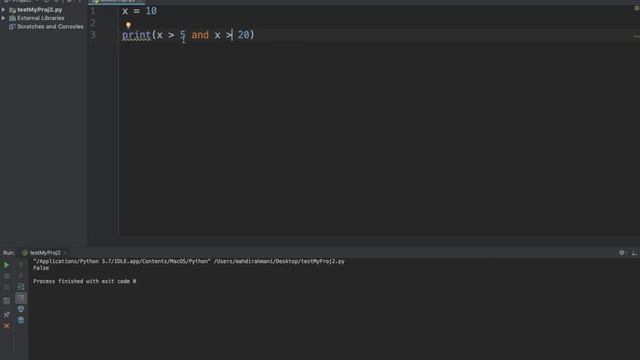Click the down-stack-trace arrow icon
Screen dimensions: 640x360
click(21, 276)
